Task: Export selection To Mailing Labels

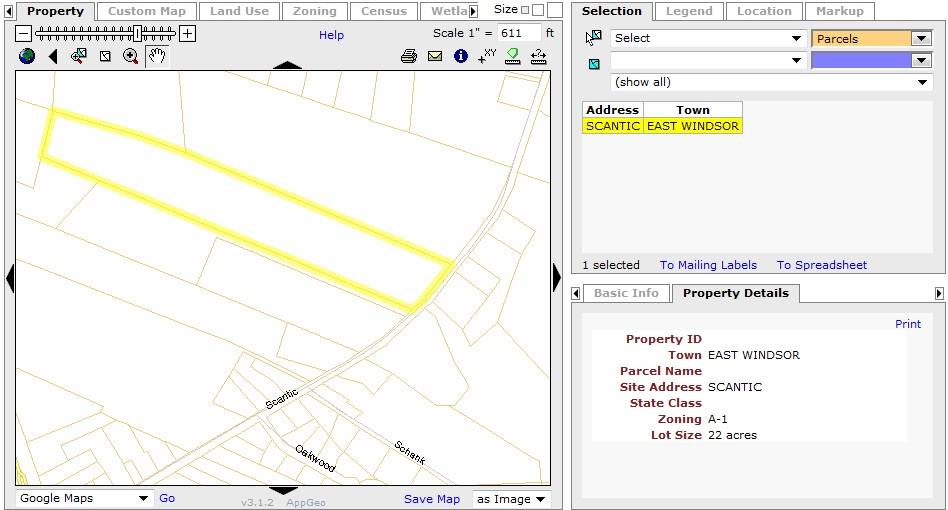Action: pos(708,265)
